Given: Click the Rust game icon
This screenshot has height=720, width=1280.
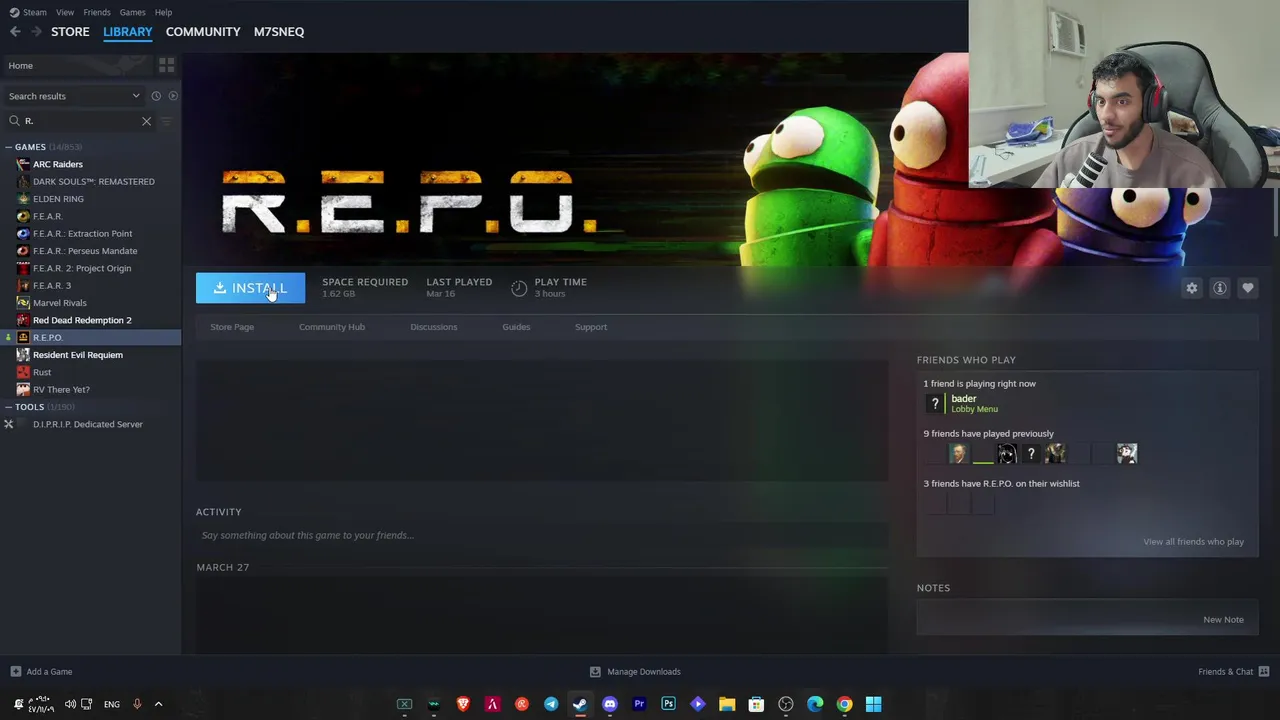Looking at the screenshot, I should 23,372.
